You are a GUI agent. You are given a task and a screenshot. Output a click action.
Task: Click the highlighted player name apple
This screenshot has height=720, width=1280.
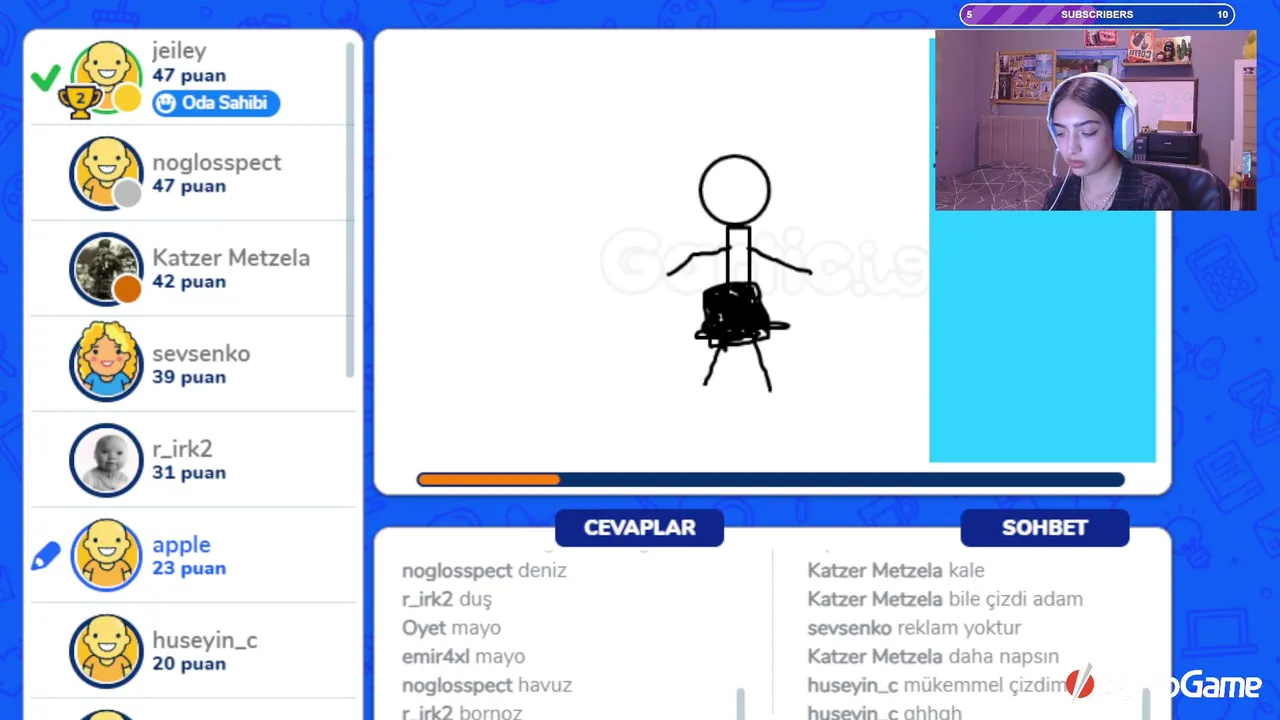(181, 545)
